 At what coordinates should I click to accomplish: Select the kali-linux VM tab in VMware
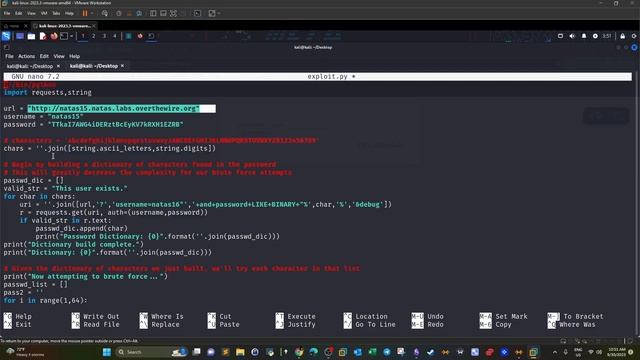64,26
